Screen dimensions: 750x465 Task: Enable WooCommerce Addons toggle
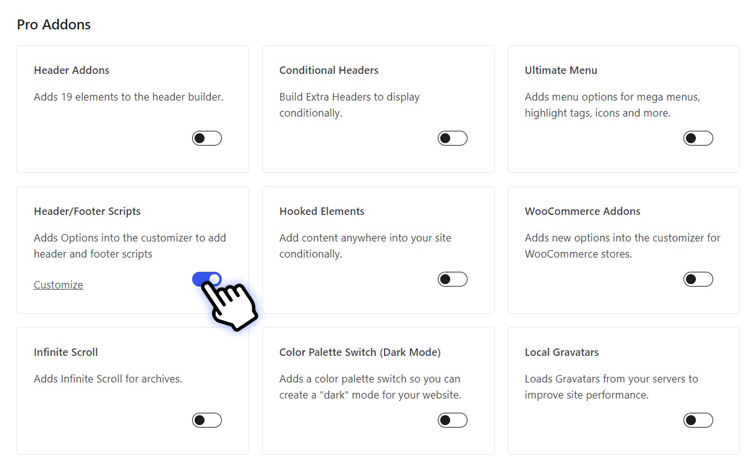tap(698, 279)
